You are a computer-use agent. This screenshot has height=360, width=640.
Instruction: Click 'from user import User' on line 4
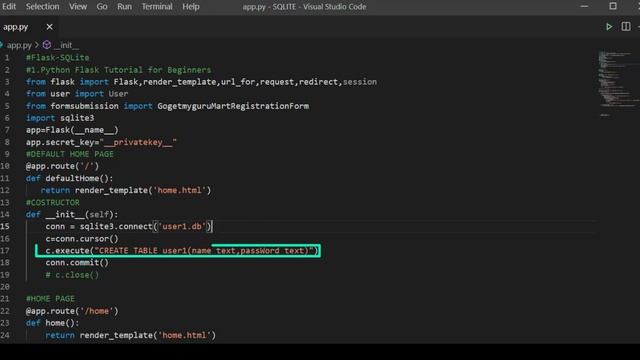(77, 94)
